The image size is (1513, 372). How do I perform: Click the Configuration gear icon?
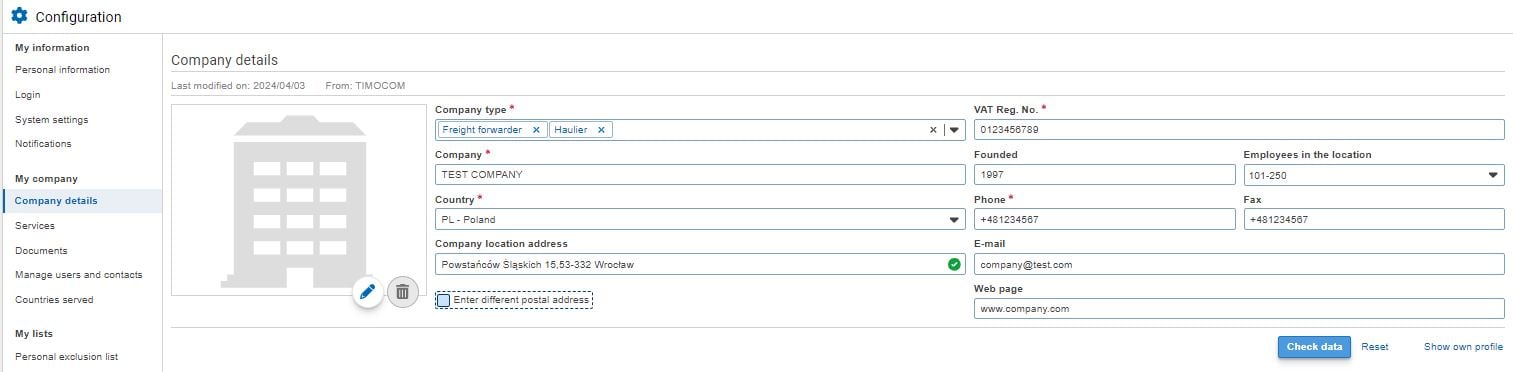(19, 16)
